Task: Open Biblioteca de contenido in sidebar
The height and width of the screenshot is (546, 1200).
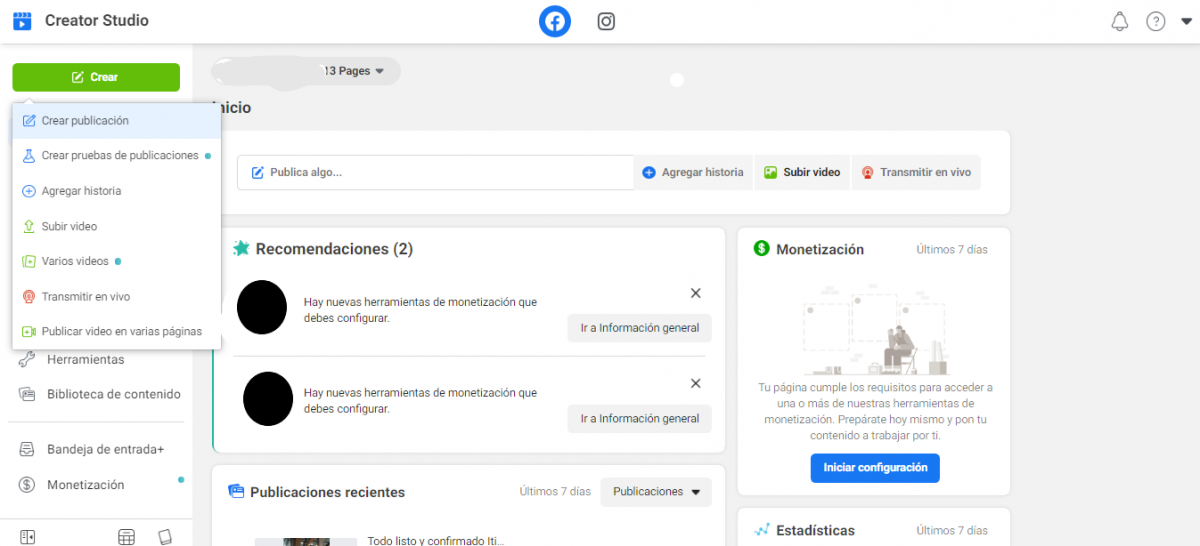Action: (113, 394)
